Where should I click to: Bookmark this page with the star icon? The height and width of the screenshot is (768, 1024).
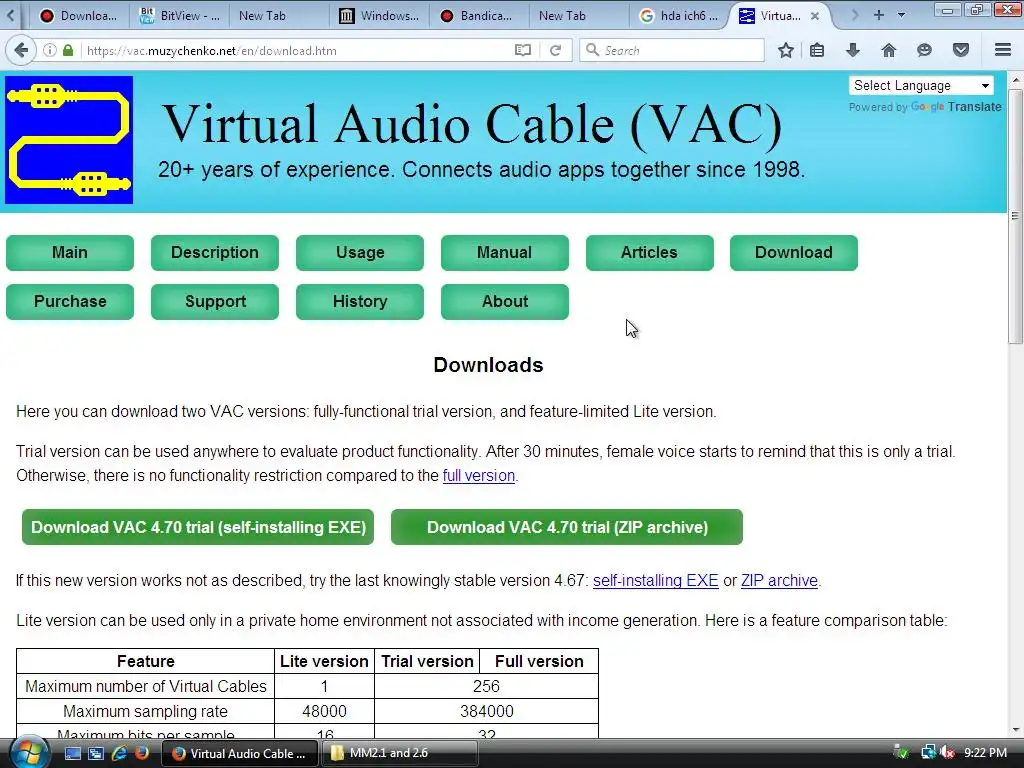[786, 50]
